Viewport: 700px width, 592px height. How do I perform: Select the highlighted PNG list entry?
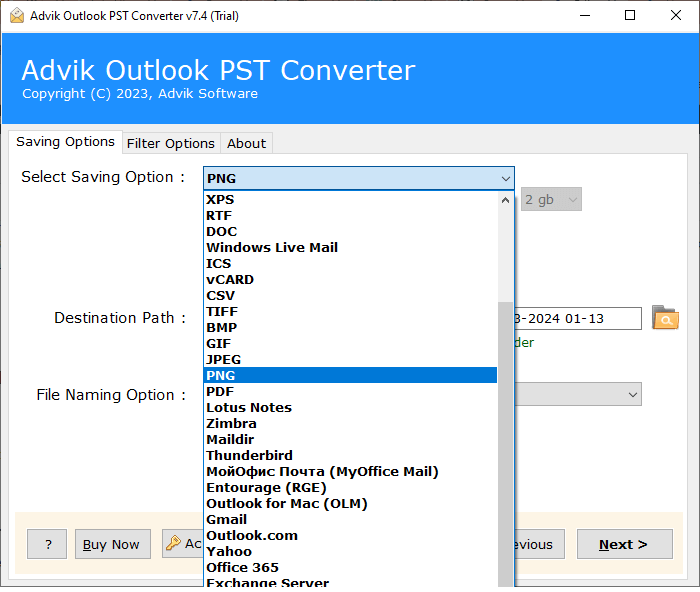(x=350, y=375)
